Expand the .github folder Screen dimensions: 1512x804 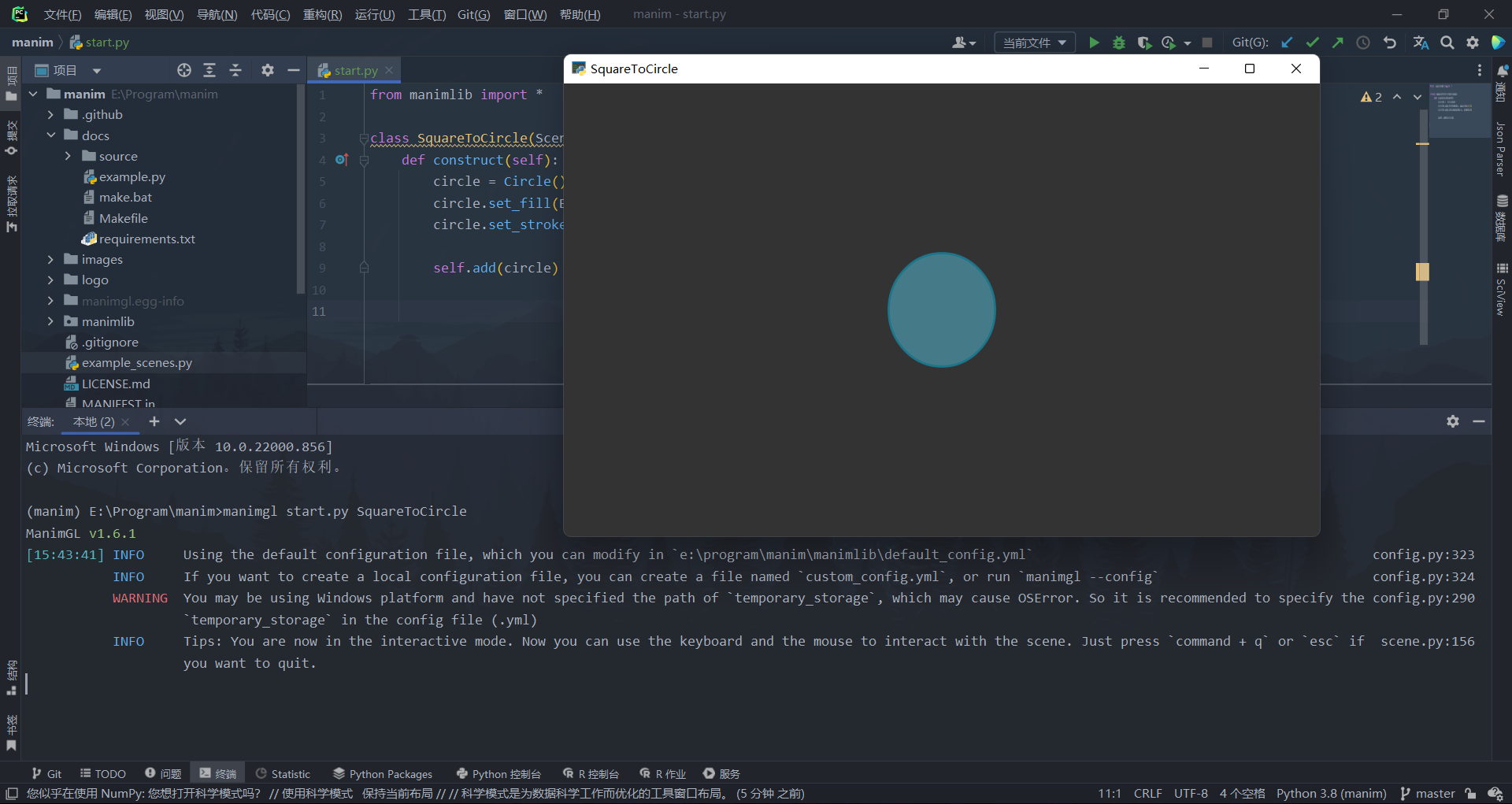pyautogui.click(x=51, y=114)
